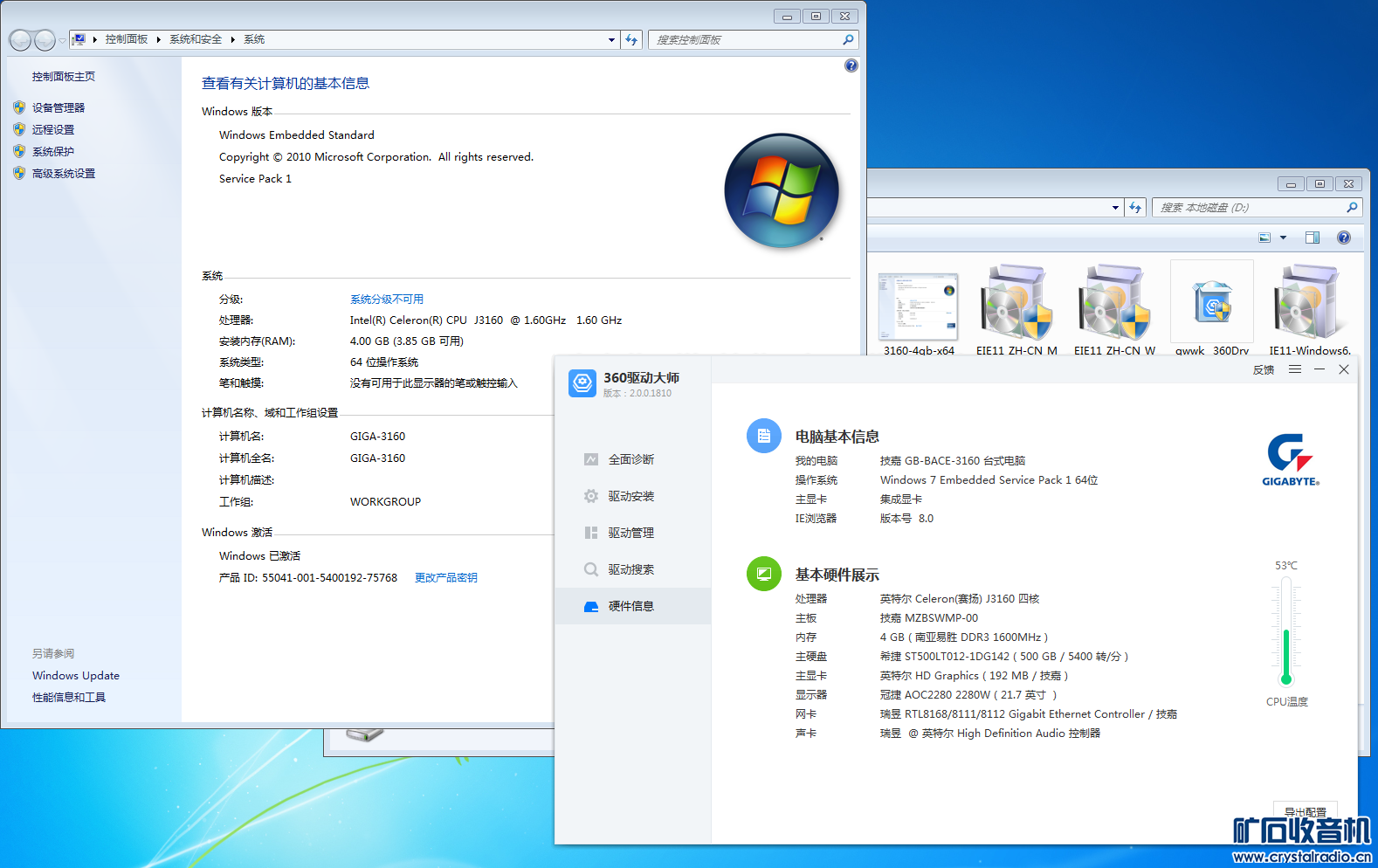The height and width of the screenshot is (868, 1378).
Task: Open 系统分级不可用 rating link
Action: coord(386,299)
